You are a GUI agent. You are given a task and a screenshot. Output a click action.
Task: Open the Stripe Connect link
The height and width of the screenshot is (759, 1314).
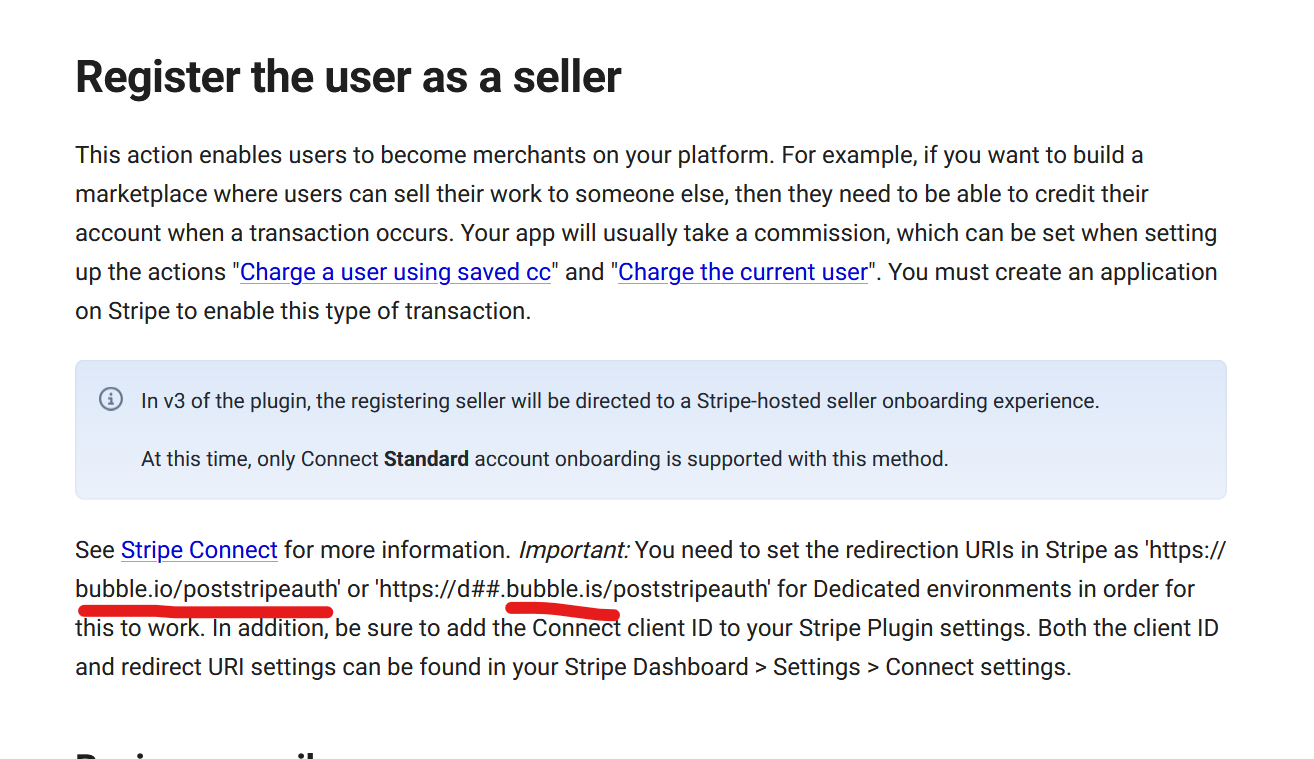click(199, 550)
